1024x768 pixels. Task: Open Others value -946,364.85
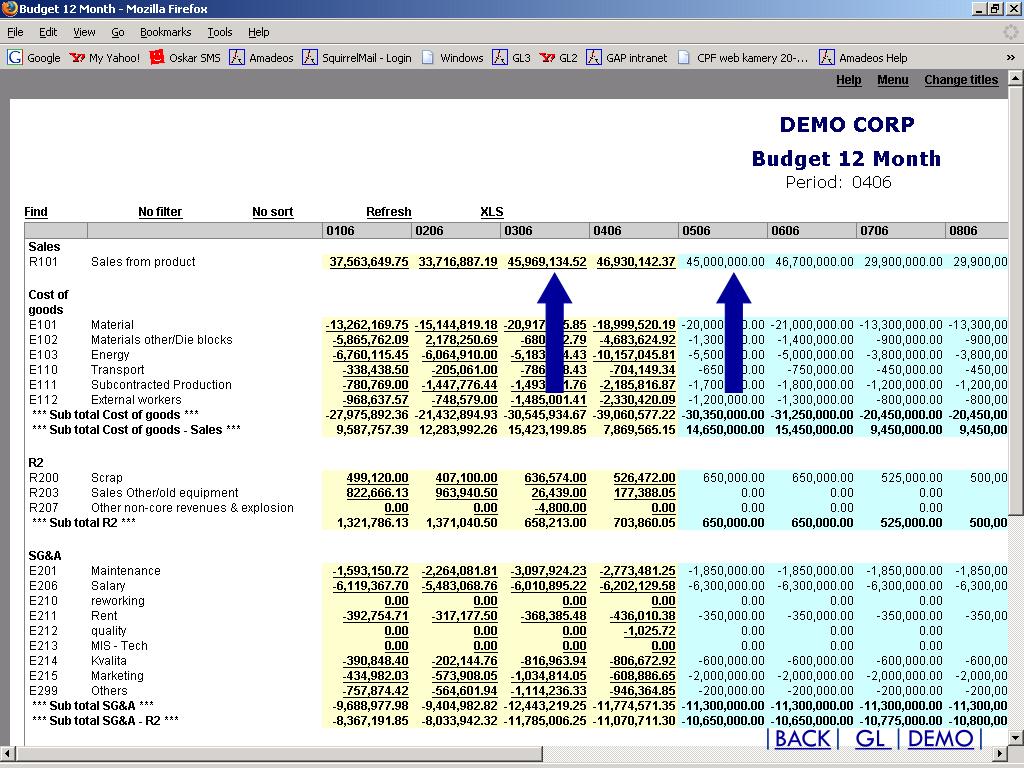click(642, 691)
